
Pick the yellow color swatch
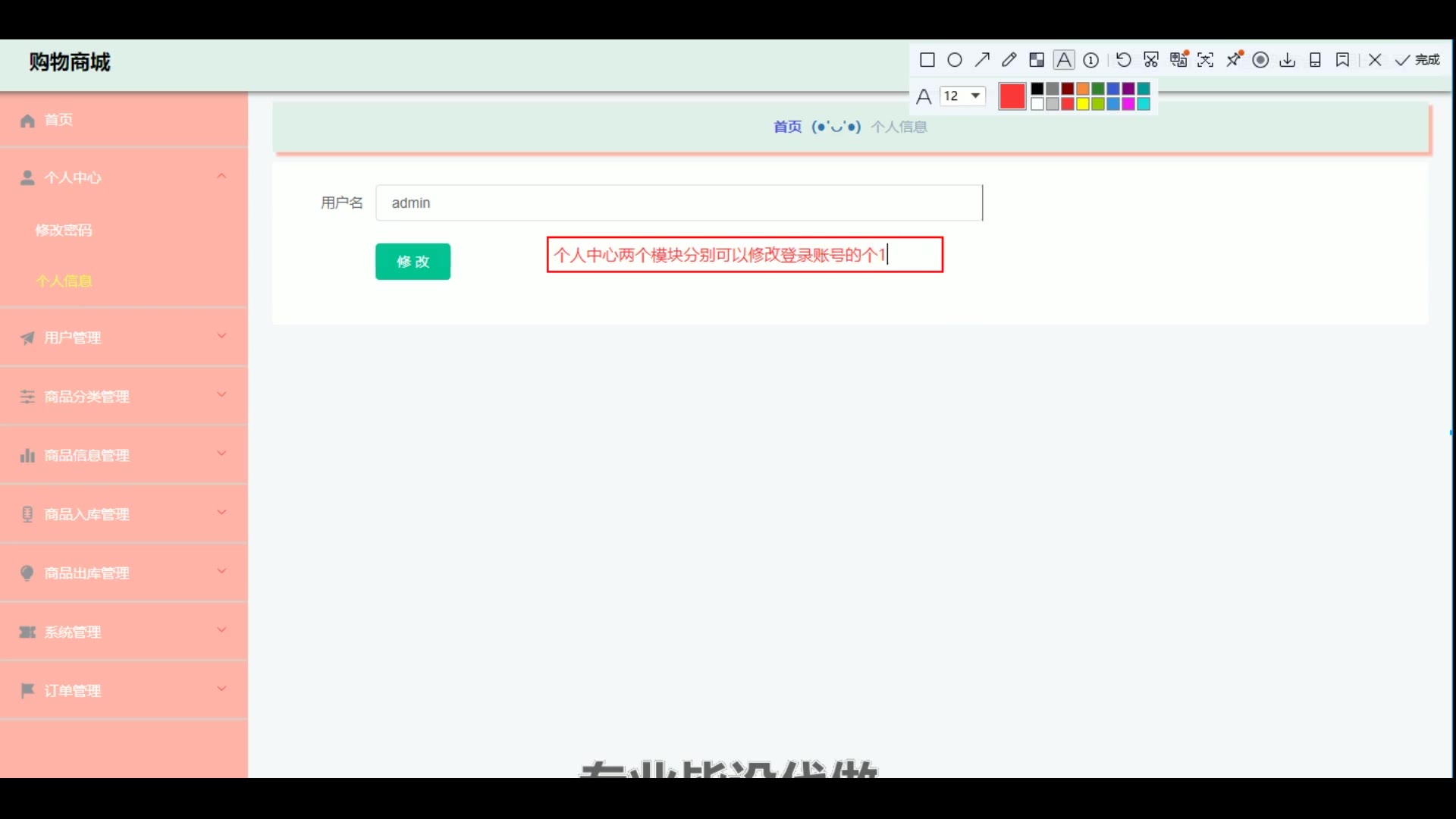1083,104
